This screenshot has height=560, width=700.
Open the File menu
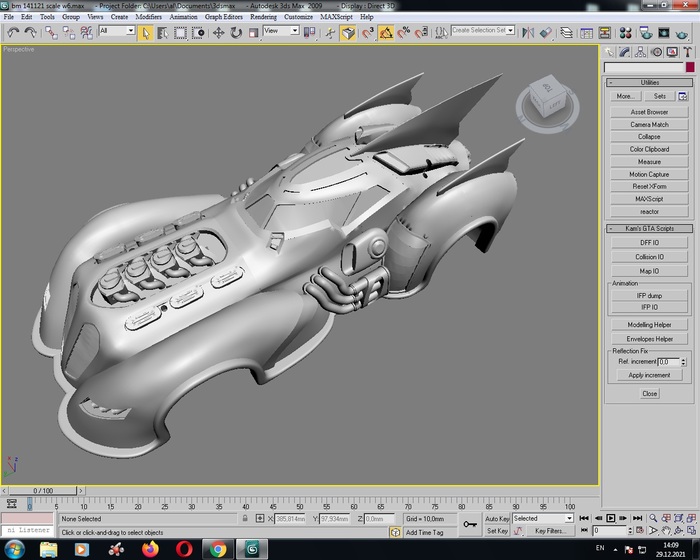8,17
